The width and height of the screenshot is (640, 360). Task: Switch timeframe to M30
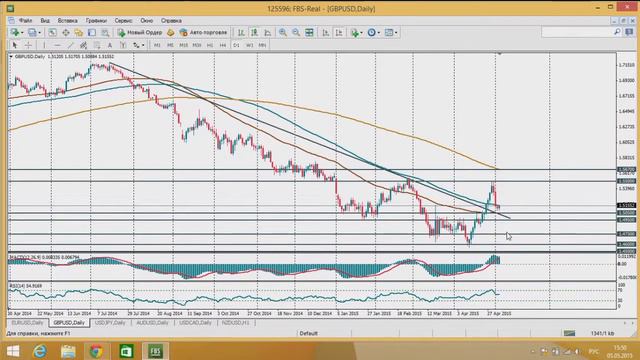(197, 45)
